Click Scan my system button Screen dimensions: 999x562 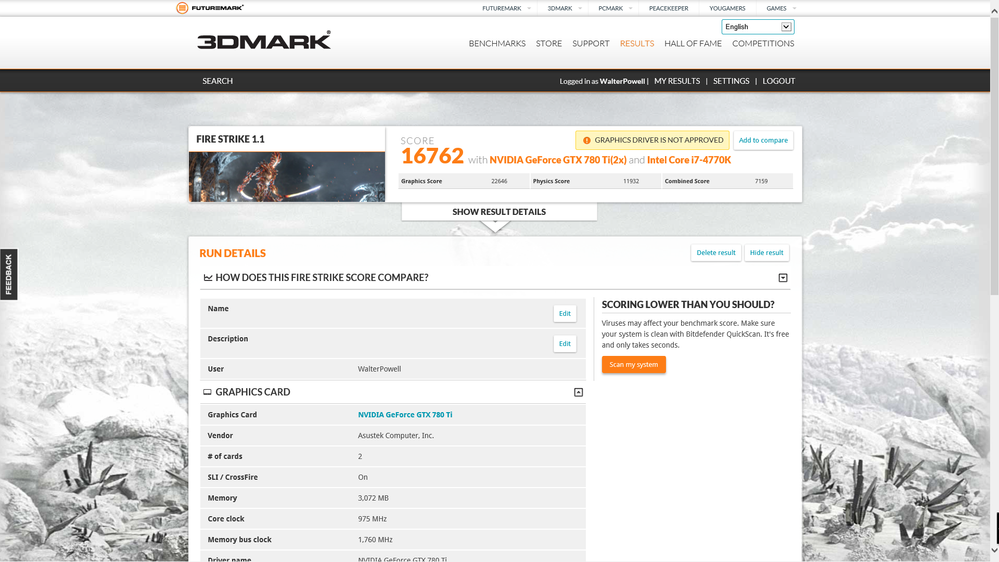[633, 364]
